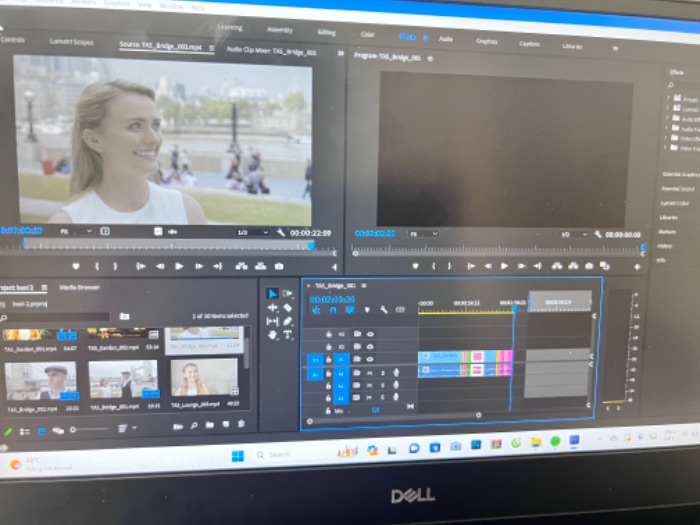
Task: Select the Ripple Edit tool
Action: pos(272,308)
